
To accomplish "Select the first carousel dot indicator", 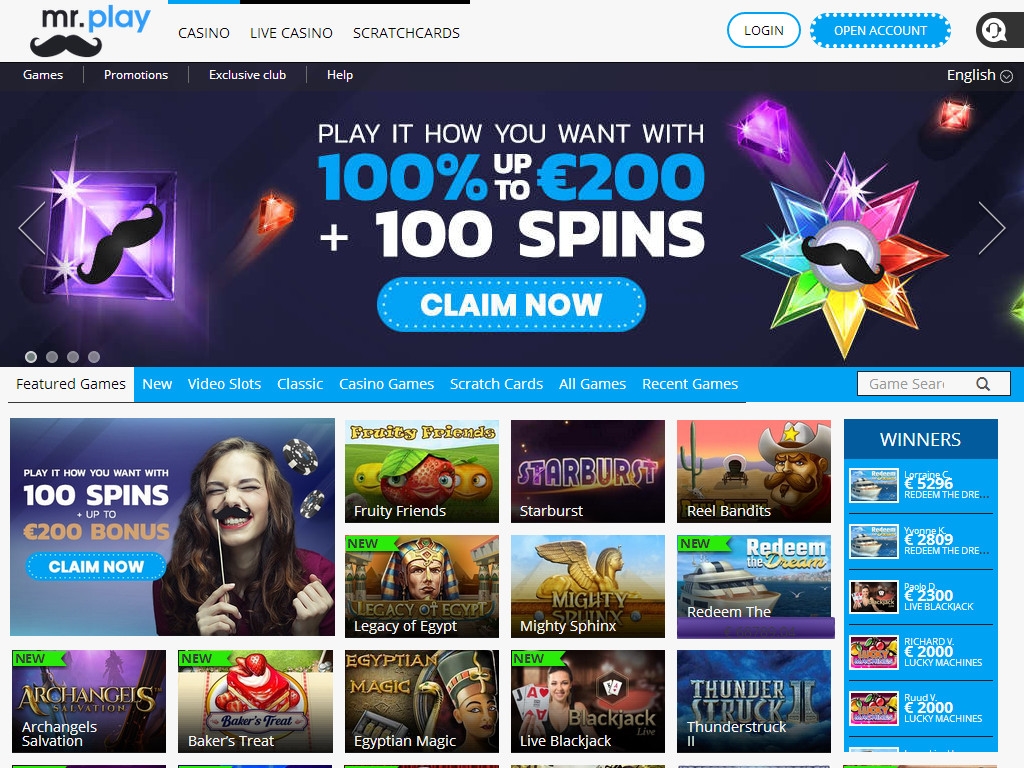I will pos(31,357).
